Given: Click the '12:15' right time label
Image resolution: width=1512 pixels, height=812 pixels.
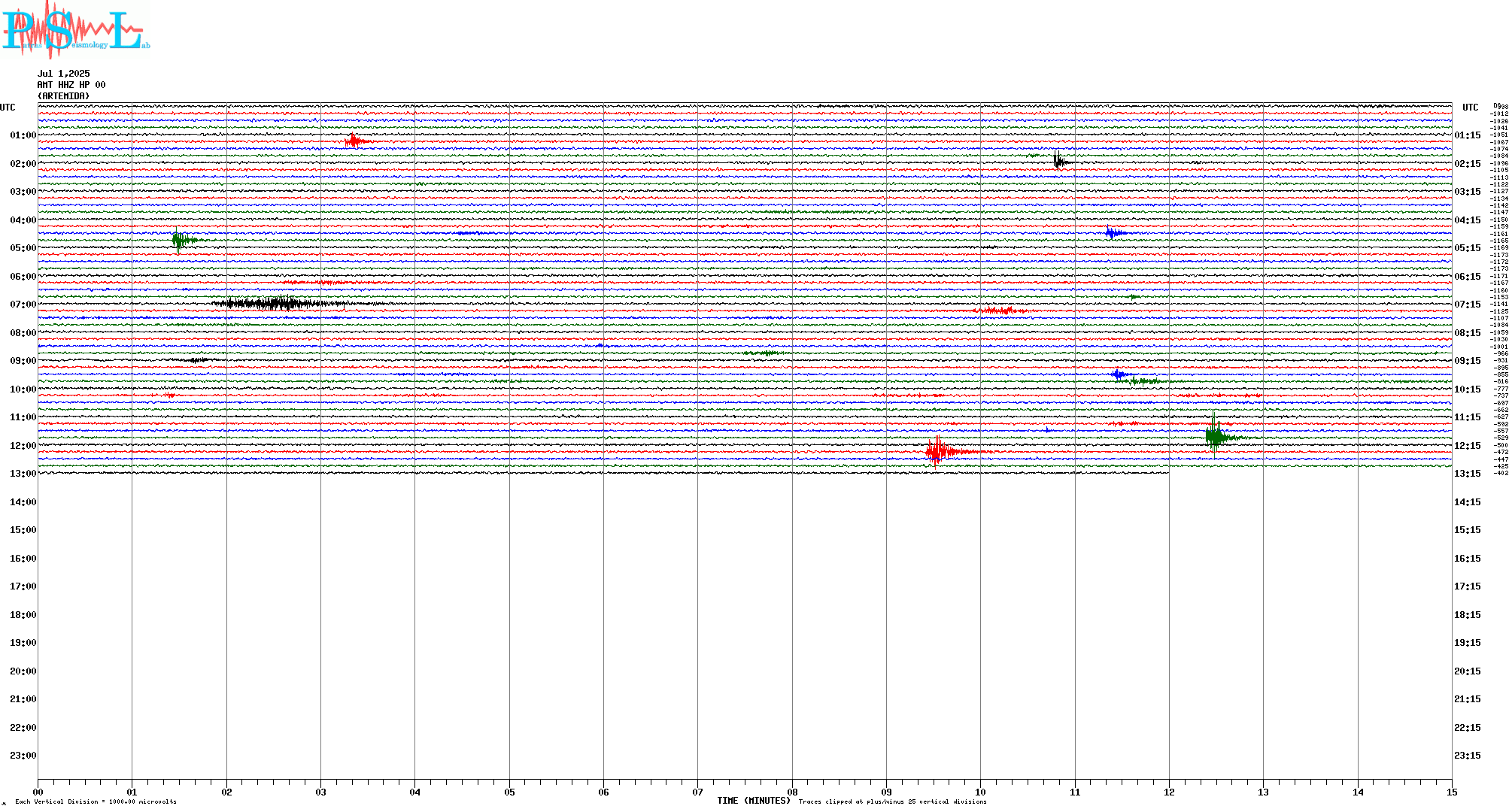Looking at the screenshot, I should point(1468,446).
